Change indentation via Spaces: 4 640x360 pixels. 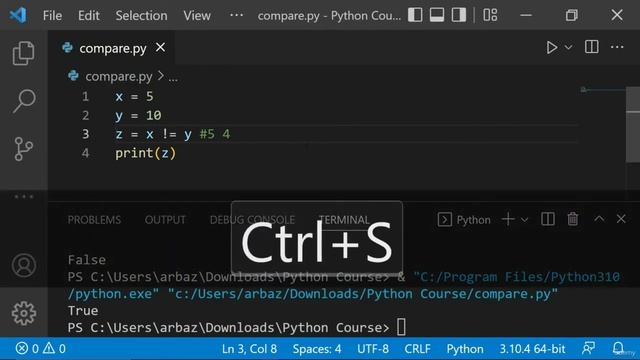click(x=317, y=349)
